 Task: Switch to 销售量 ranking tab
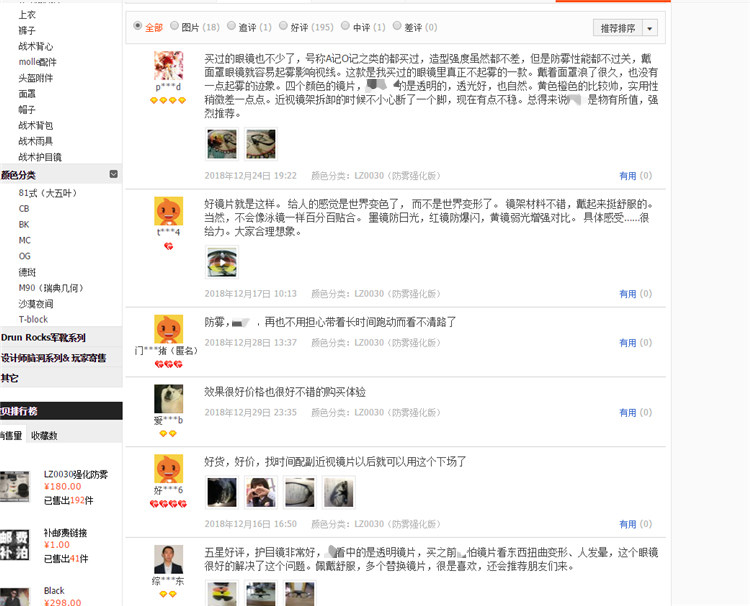[x=11, y=436]
